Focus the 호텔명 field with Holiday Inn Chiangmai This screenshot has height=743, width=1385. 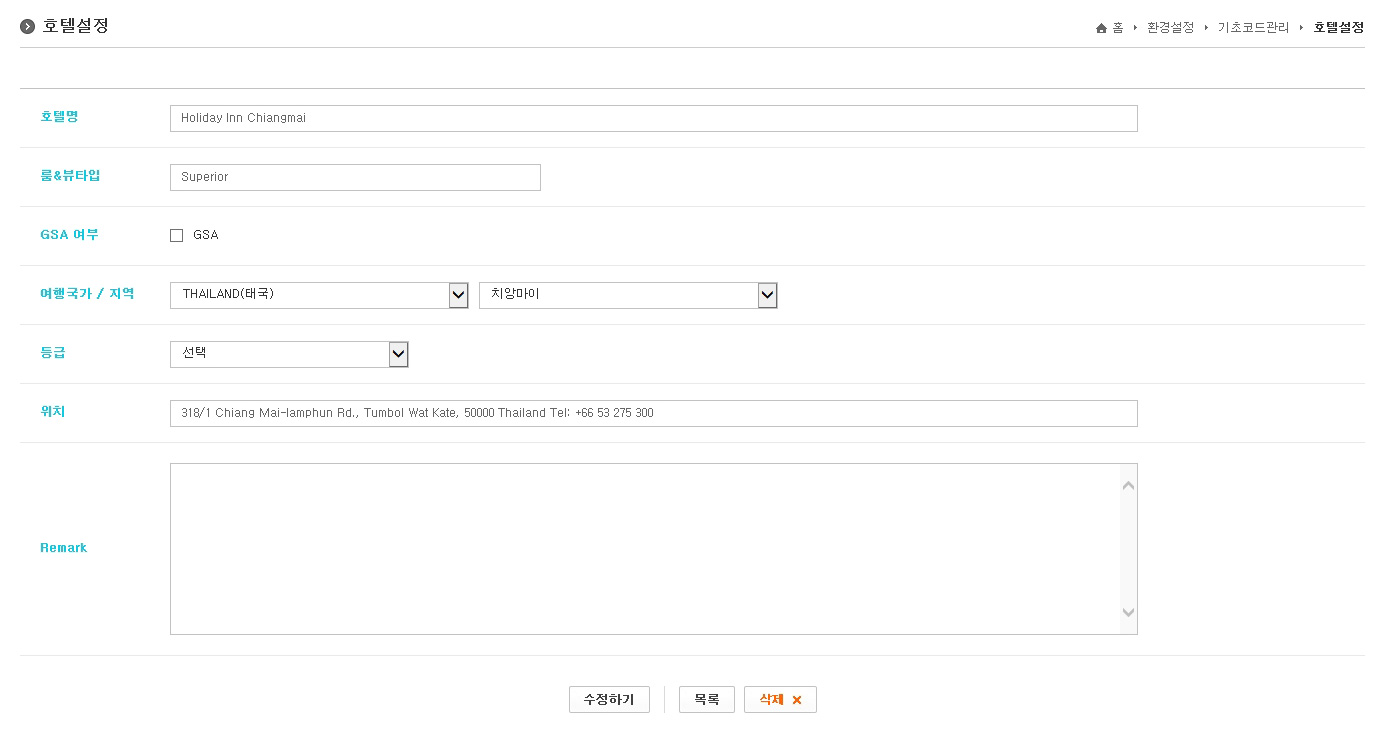click(x=653, y=118)
